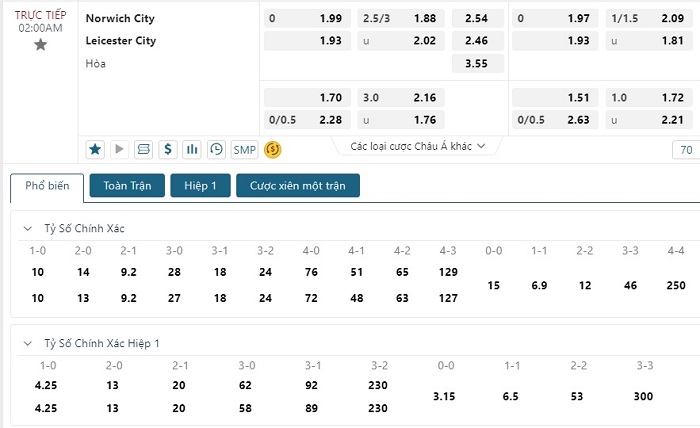Open the dollar sign bet icon
The image size is (700, 428).
(x=168, y=150)
